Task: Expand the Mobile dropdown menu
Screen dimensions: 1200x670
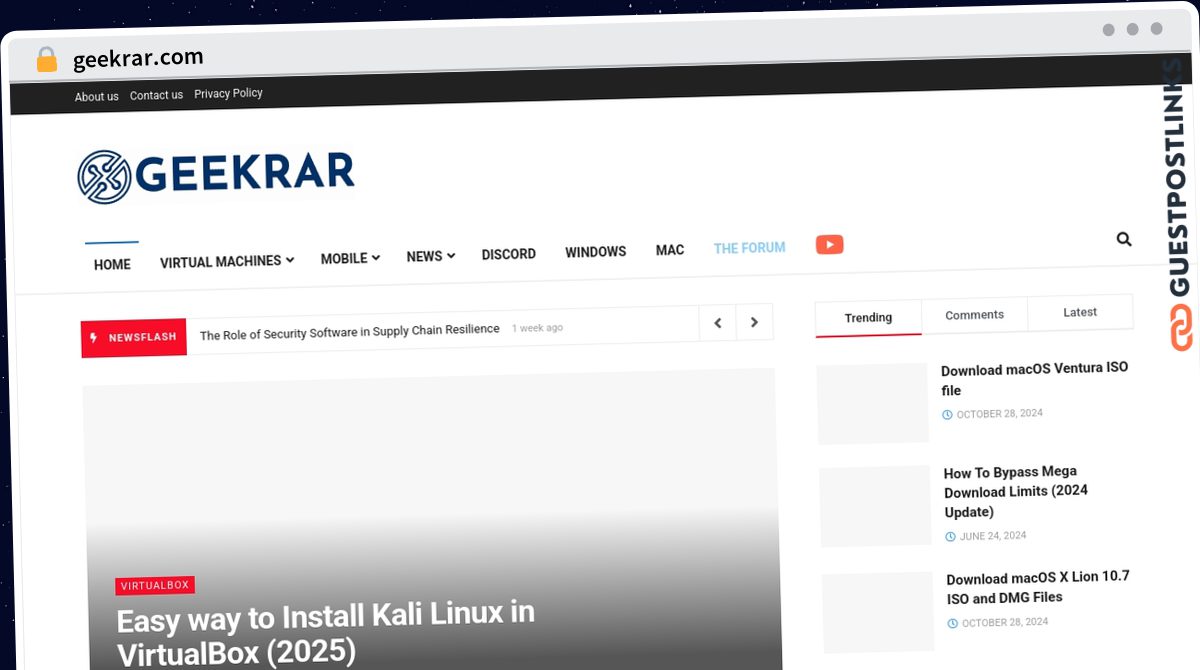Action: 350,258
